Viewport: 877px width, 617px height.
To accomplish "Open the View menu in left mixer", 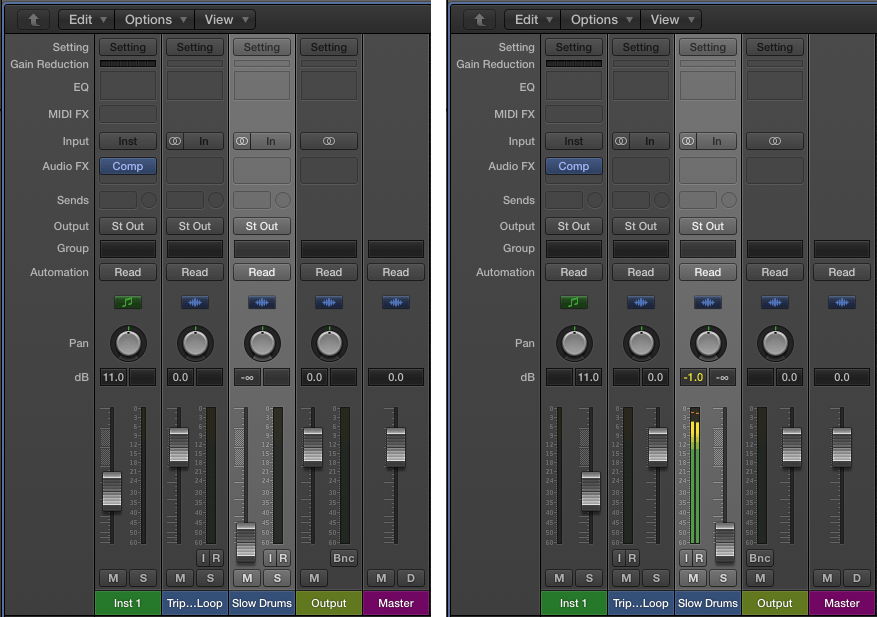I will pos(225,20).
